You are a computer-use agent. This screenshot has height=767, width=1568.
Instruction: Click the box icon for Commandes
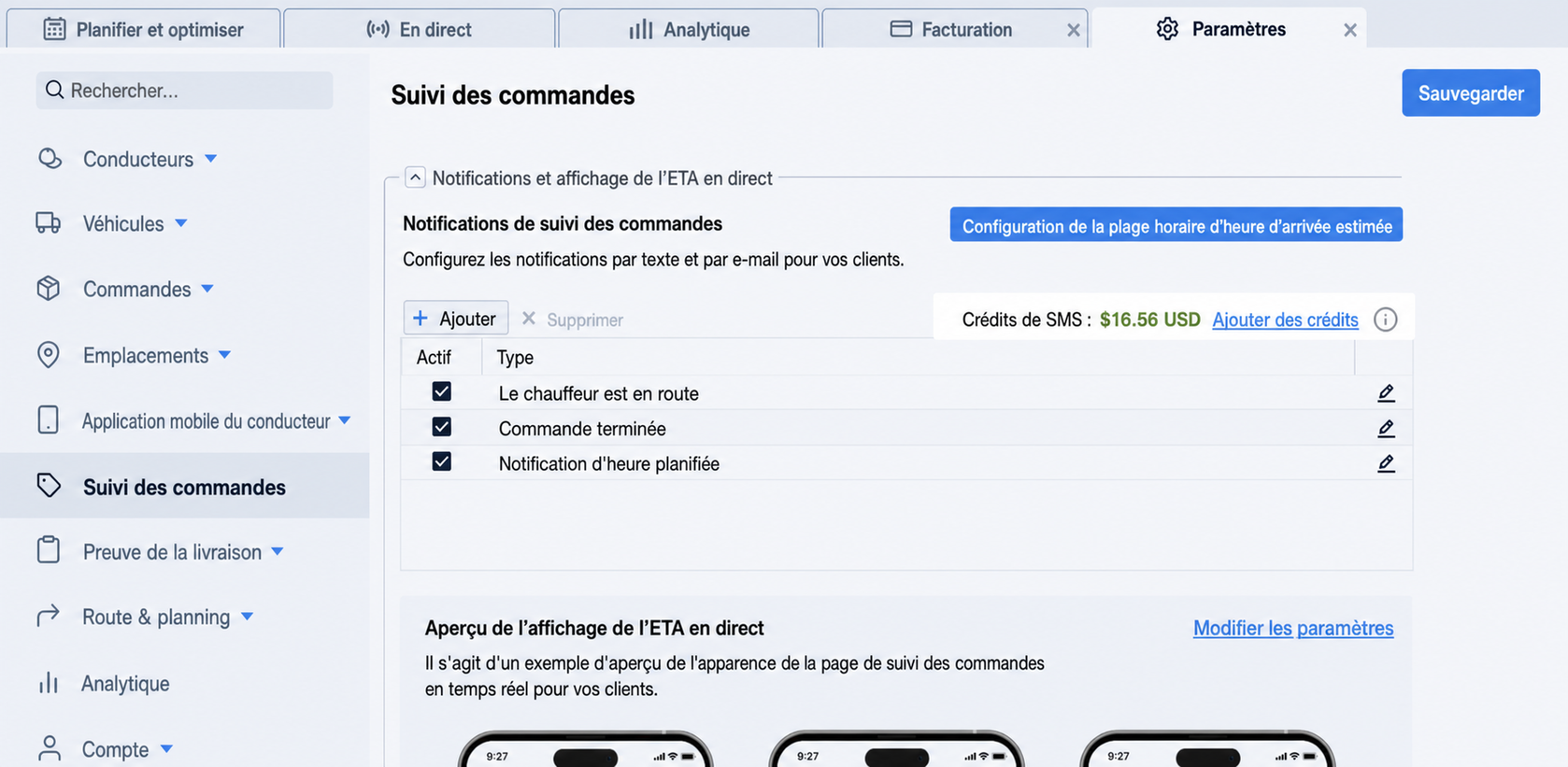(49, 289)
